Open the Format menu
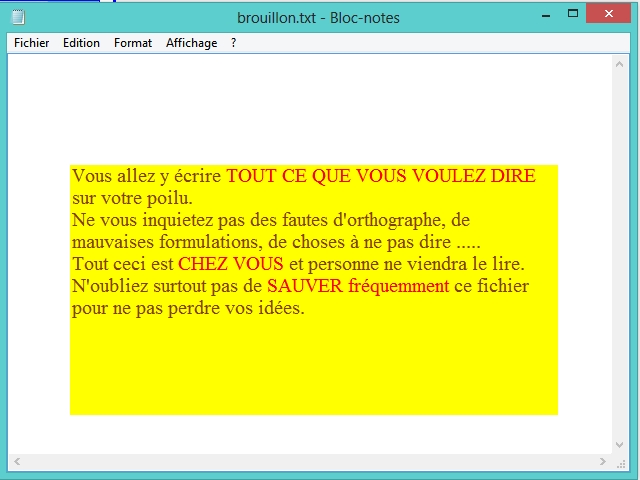640x480 pixels. 133,43
